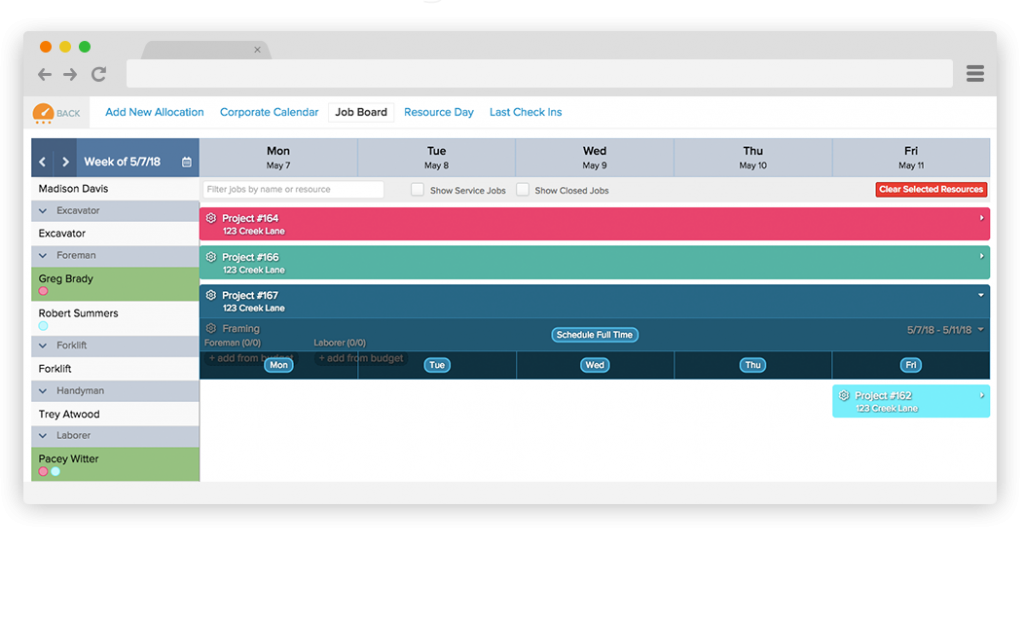
Task: Click Clear Selected Resources button
Action: click(x=931, y=189)
